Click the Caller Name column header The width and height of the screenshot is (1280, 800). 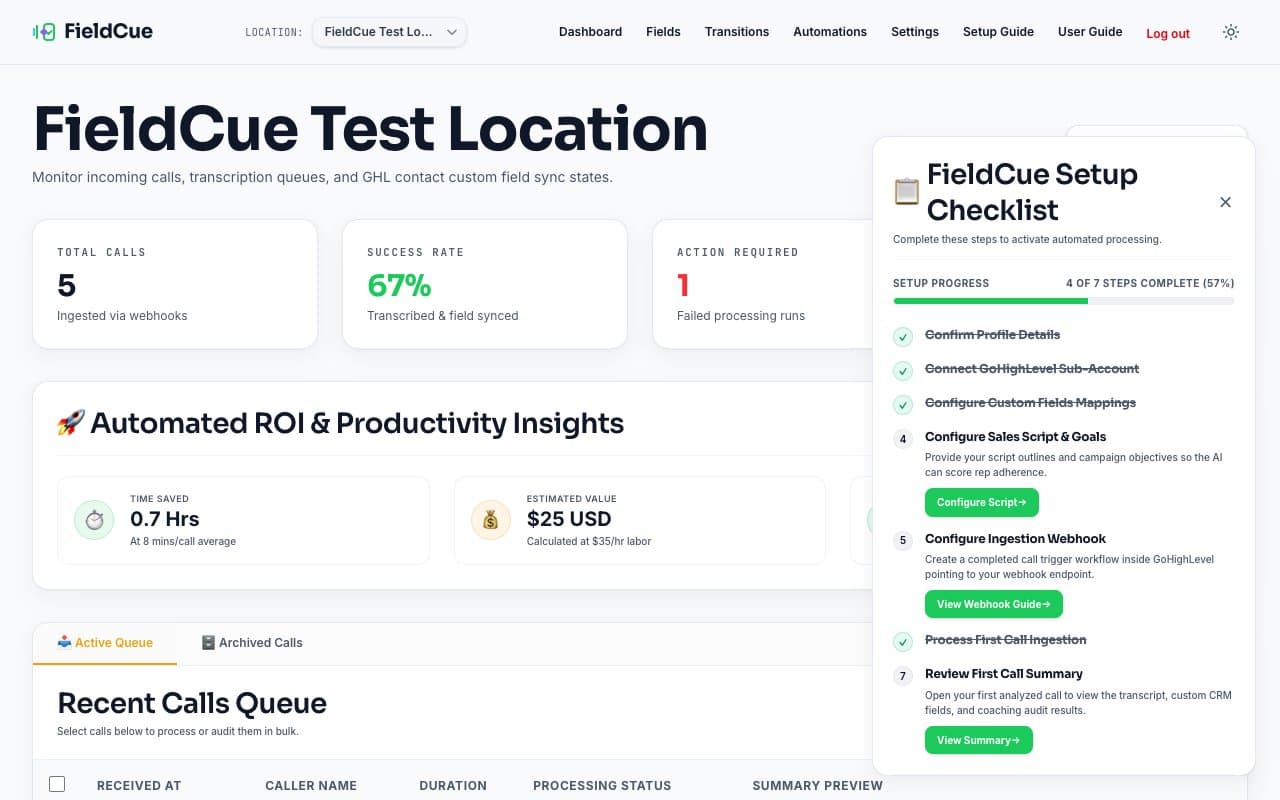click(x=311, y=785)
